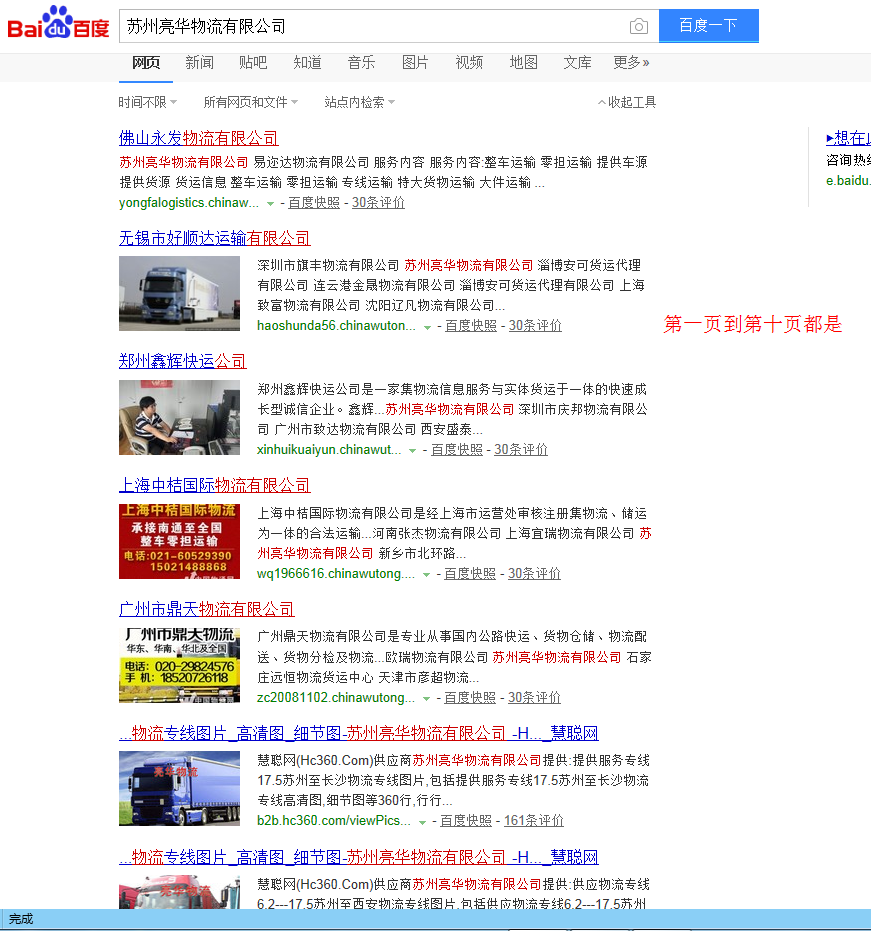Screen dimensions: 871x931
Task: Open 百度快照 for zc20081102 result
Action: [470, 698]
